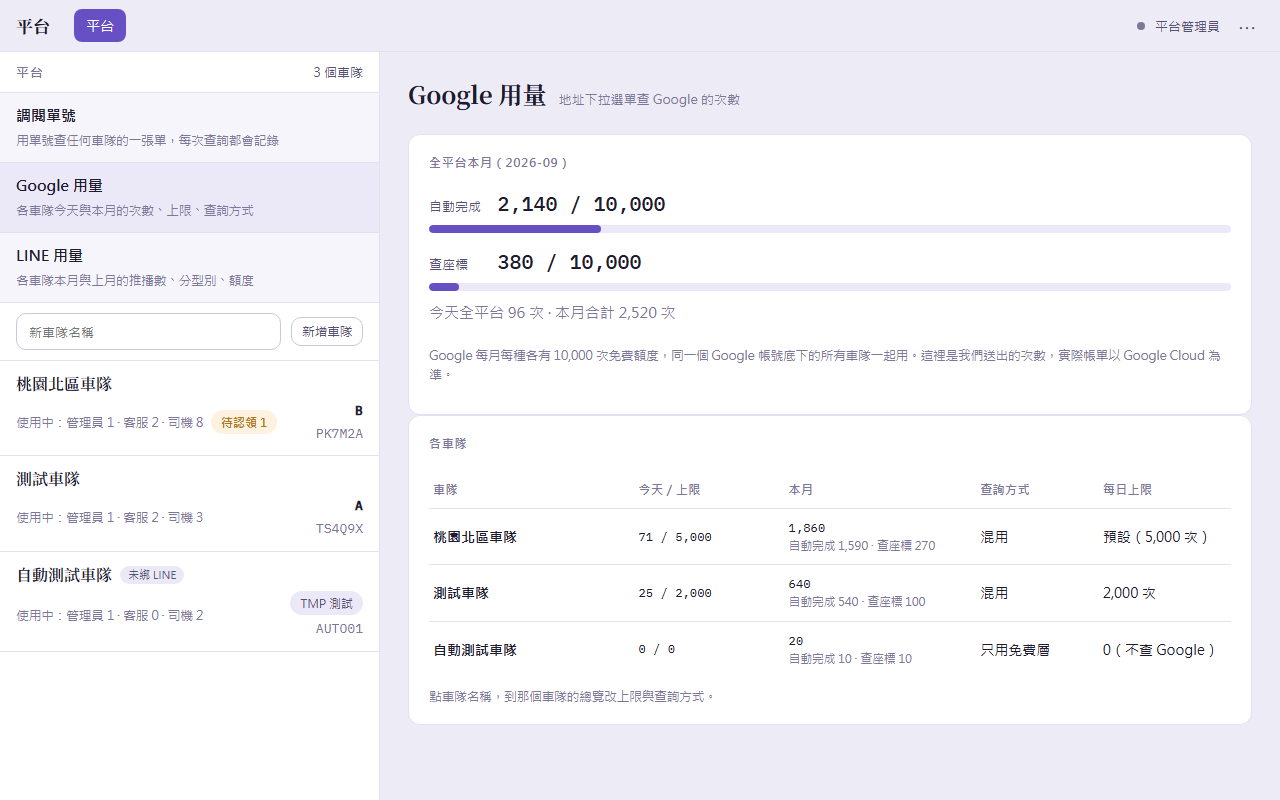Click the 25 / 2,000 table cell
The image size is (1280, 800).
(x=675, y=593)
